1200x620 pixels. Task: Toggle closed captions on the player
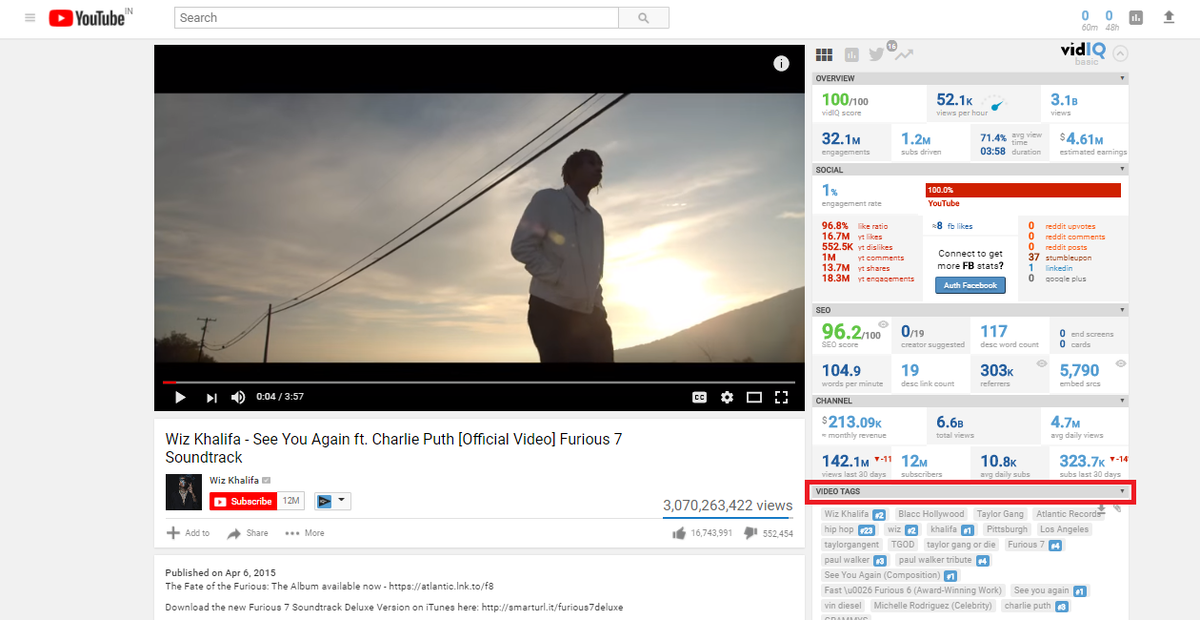click(x=700, y=397)
